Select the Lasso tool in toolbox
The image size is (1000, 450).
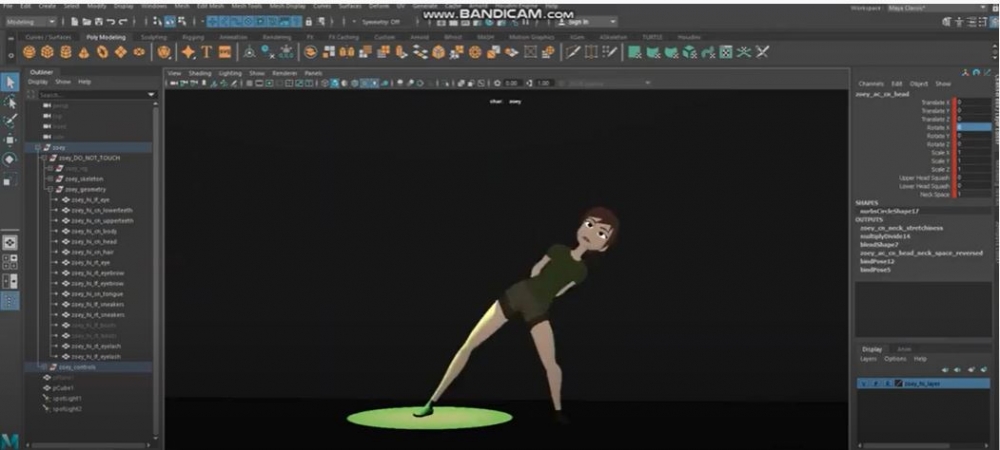[x=10, y=102]
